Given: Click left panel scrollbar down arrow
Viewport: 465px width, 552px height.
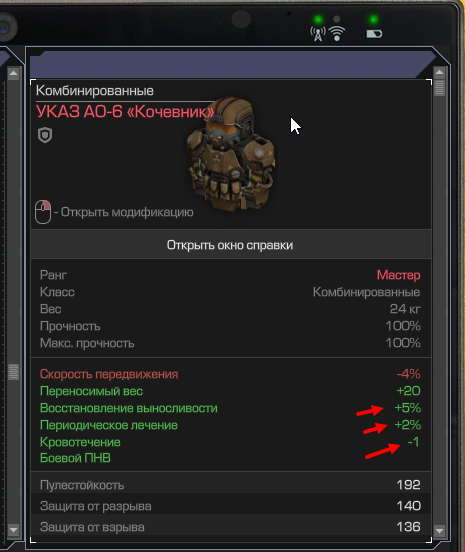Looking at the screenshot, I should pos(13,529).
